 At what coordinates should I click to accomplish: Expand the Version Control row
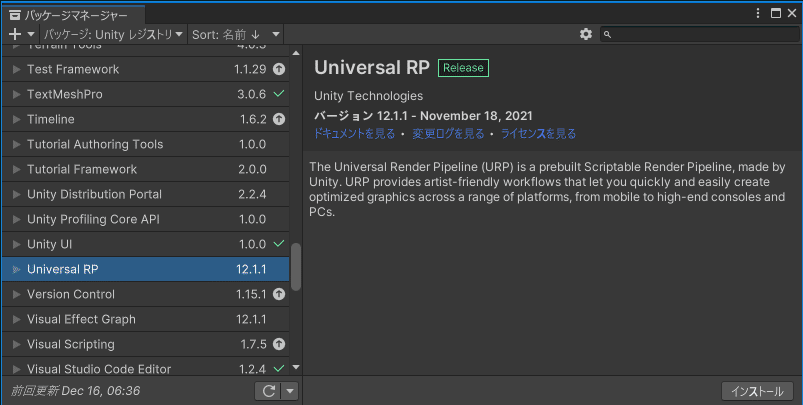pos(16,294)
